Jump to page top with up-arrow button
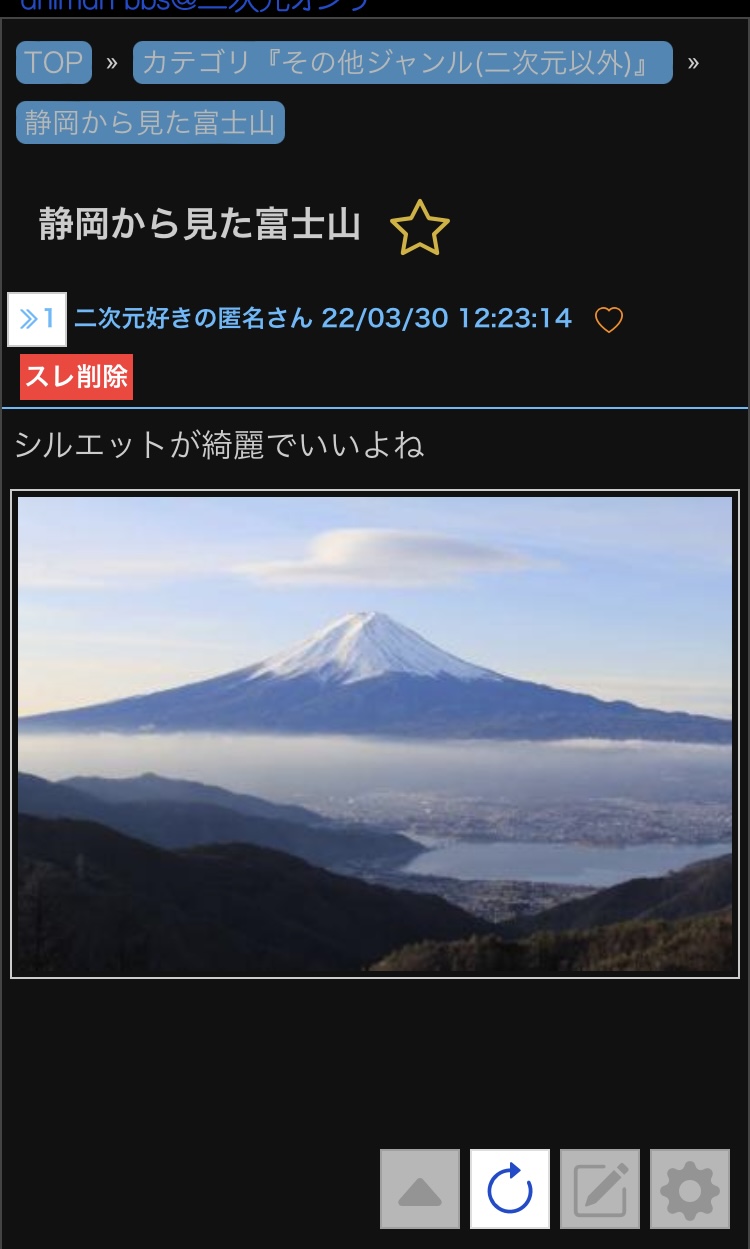This screenshot has height=1249, width=750. [420, 1189]
